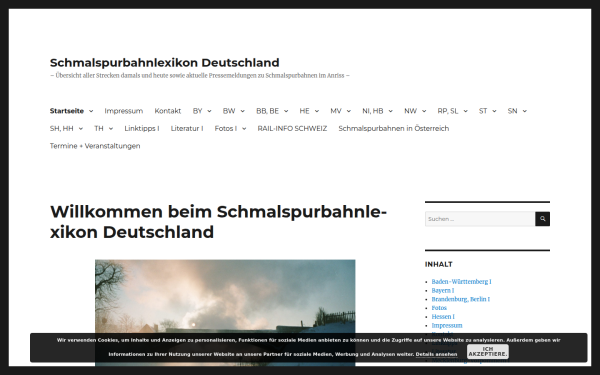The image size is (600, 375).
Task: Click the Schmalspurbahnlexikon Deutschland site title
Action: 165,62
